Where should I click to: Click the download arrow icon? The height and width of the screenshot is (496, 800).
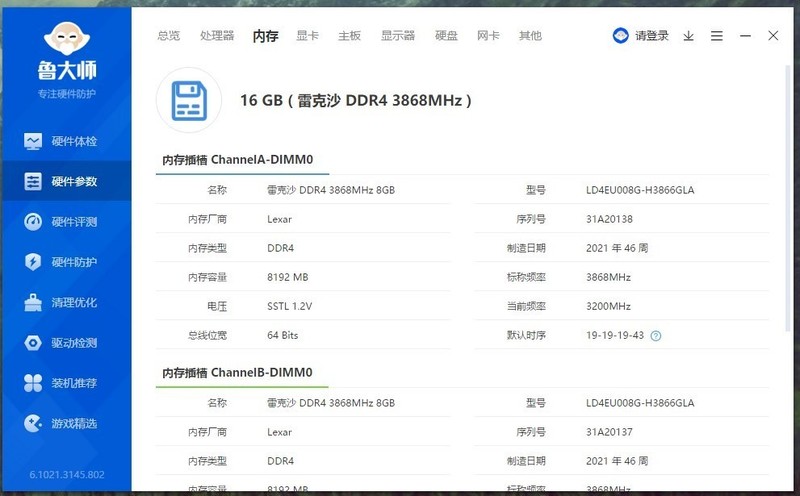tap(689, 36)
